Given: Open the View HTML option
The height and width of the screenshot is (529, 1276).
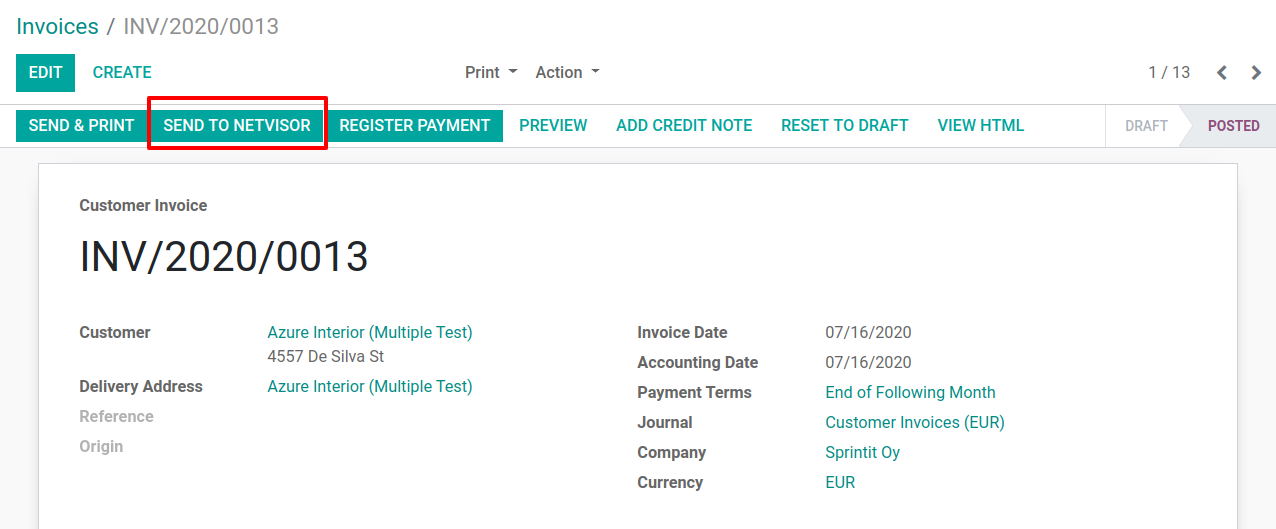Looking at the screenshot, I should coord(980,125).
